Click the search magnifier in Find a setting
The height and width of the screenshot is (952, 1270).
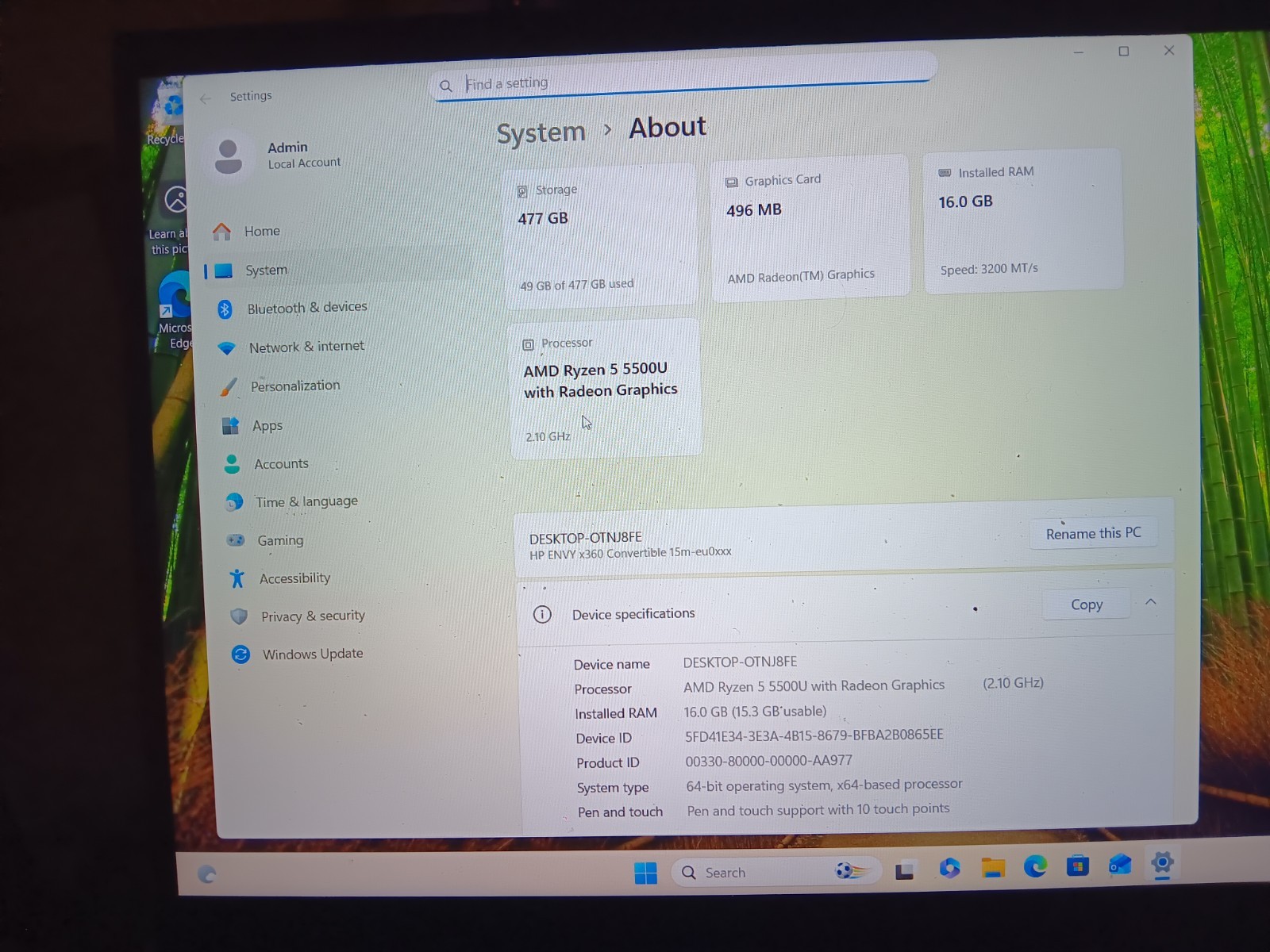[x=446, y=86]
